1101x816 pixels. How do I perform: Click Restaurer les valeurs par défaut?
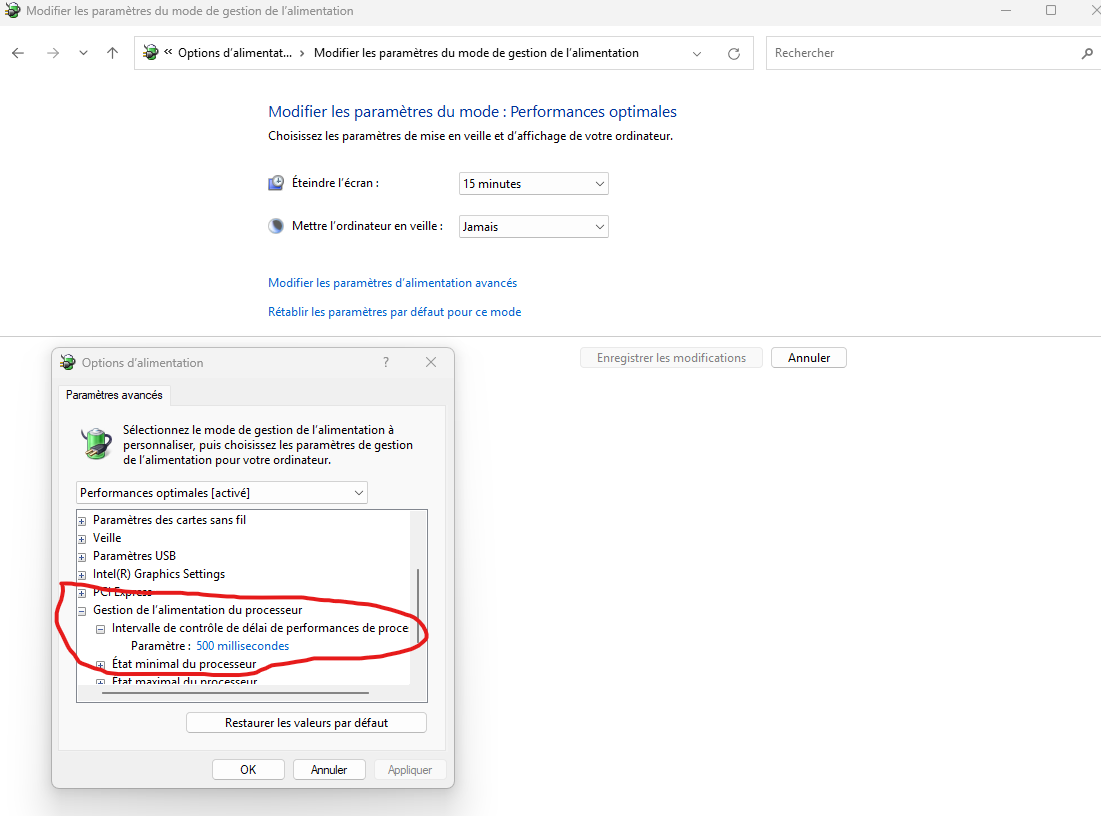306,723
